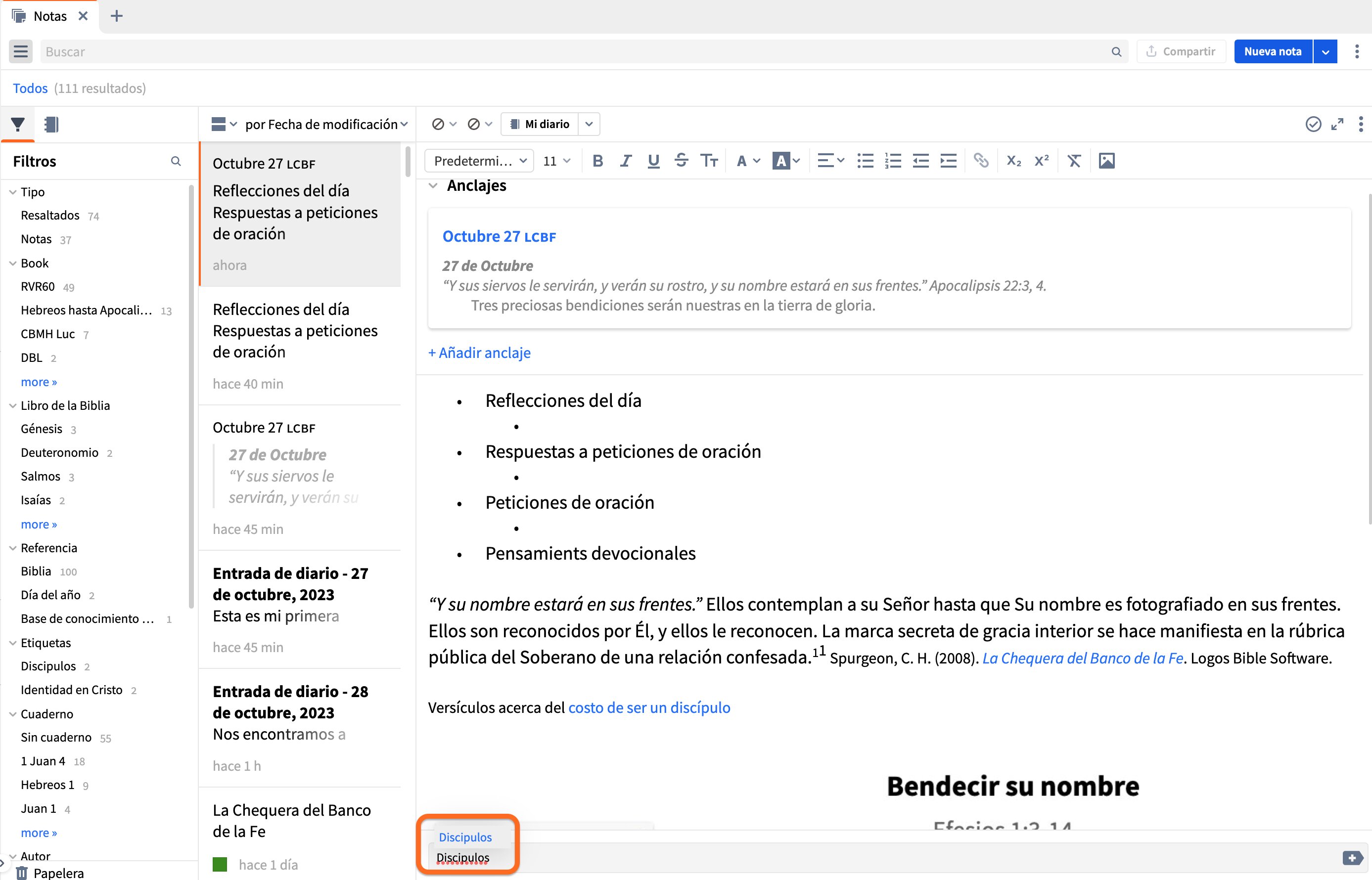Underline the selected text

coord(653,161)
